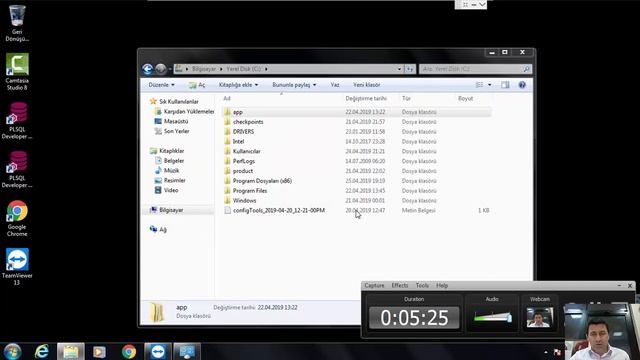Viewport: 640px width, 360px height.
Task: Select the configTools_2019-04-20_12-21-00PM file
Action: point(279,210)
